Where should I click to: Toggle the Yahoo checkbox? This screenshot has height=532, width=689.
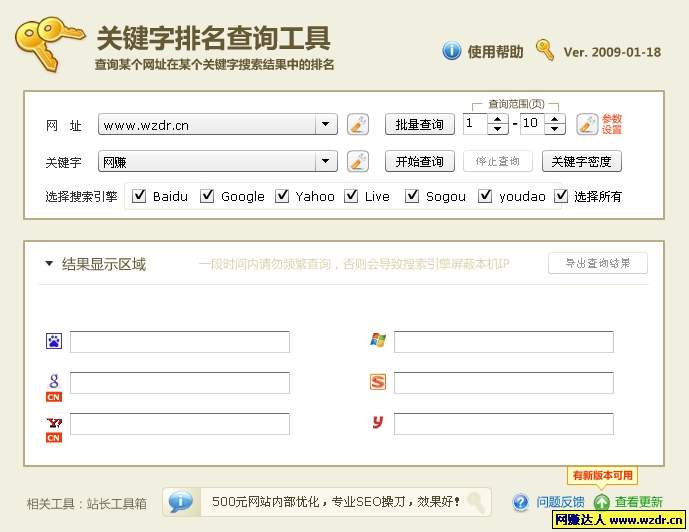282,195
